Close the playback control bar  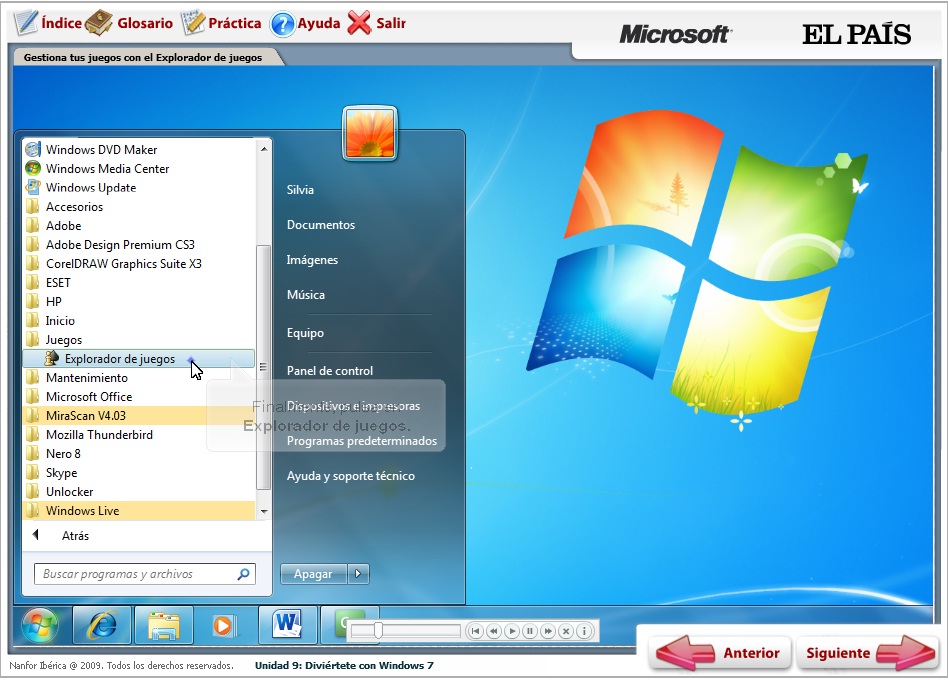click(x=567, y=631)
